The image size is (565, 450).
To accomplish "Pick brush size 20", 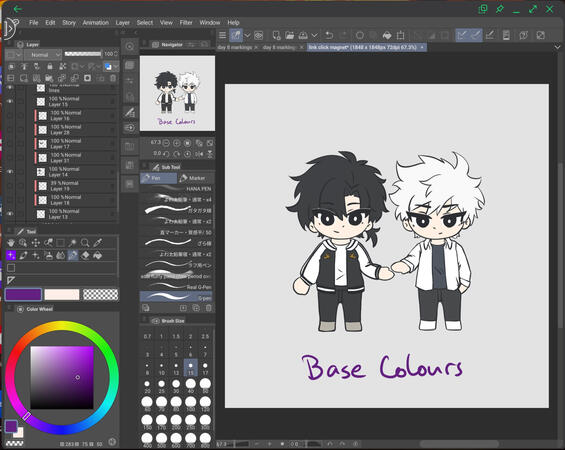I will [147, 386].
